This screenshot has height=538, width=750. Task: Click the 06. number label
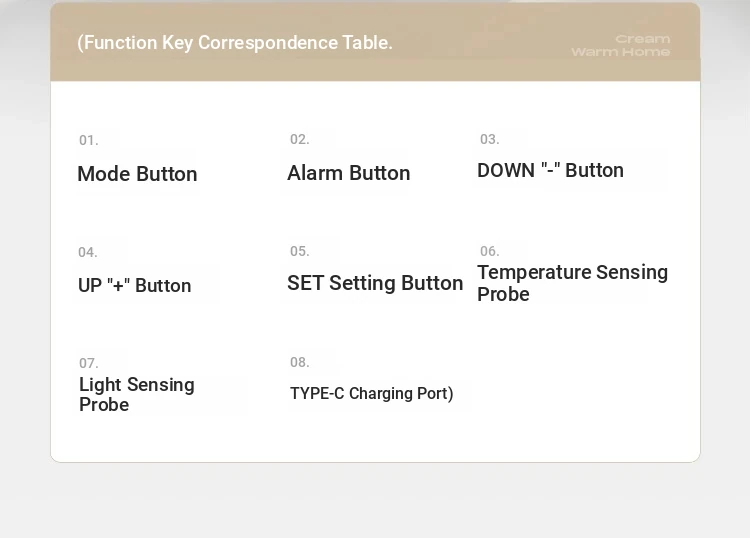click(490, 251)
